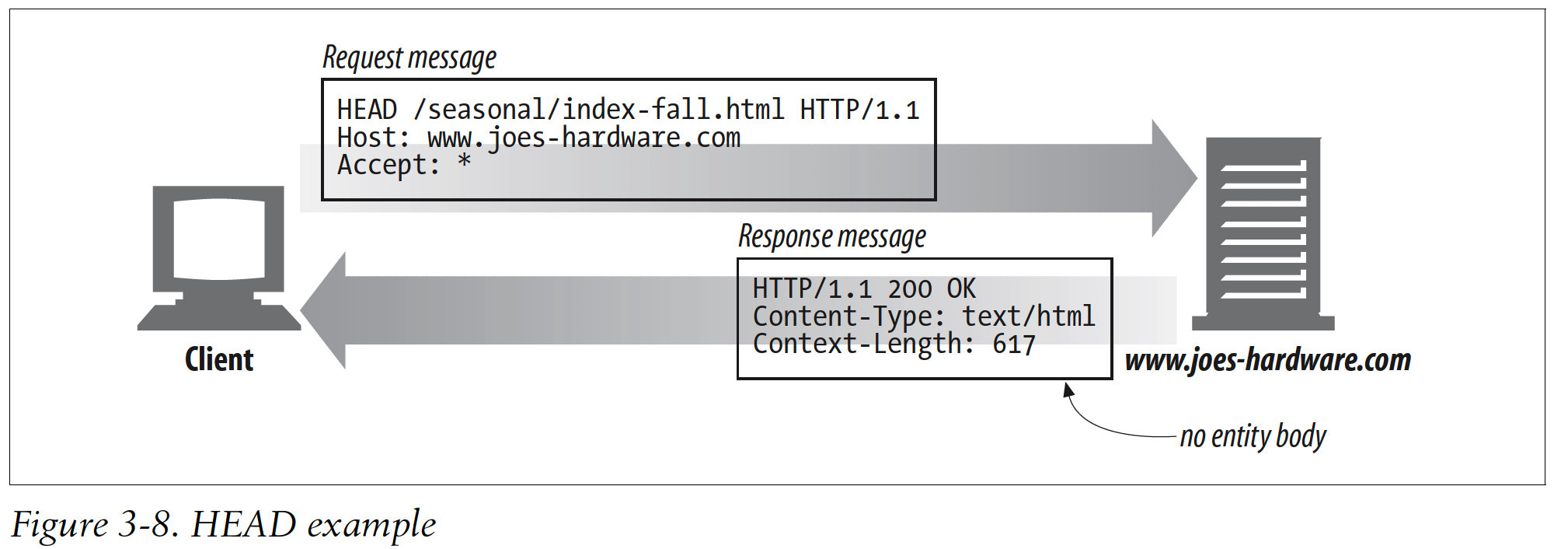The width and height of the screenshot is (1568, 549).
Task: Click the HTTP/1.1 version in request line
Action: [x=859, y=110]
